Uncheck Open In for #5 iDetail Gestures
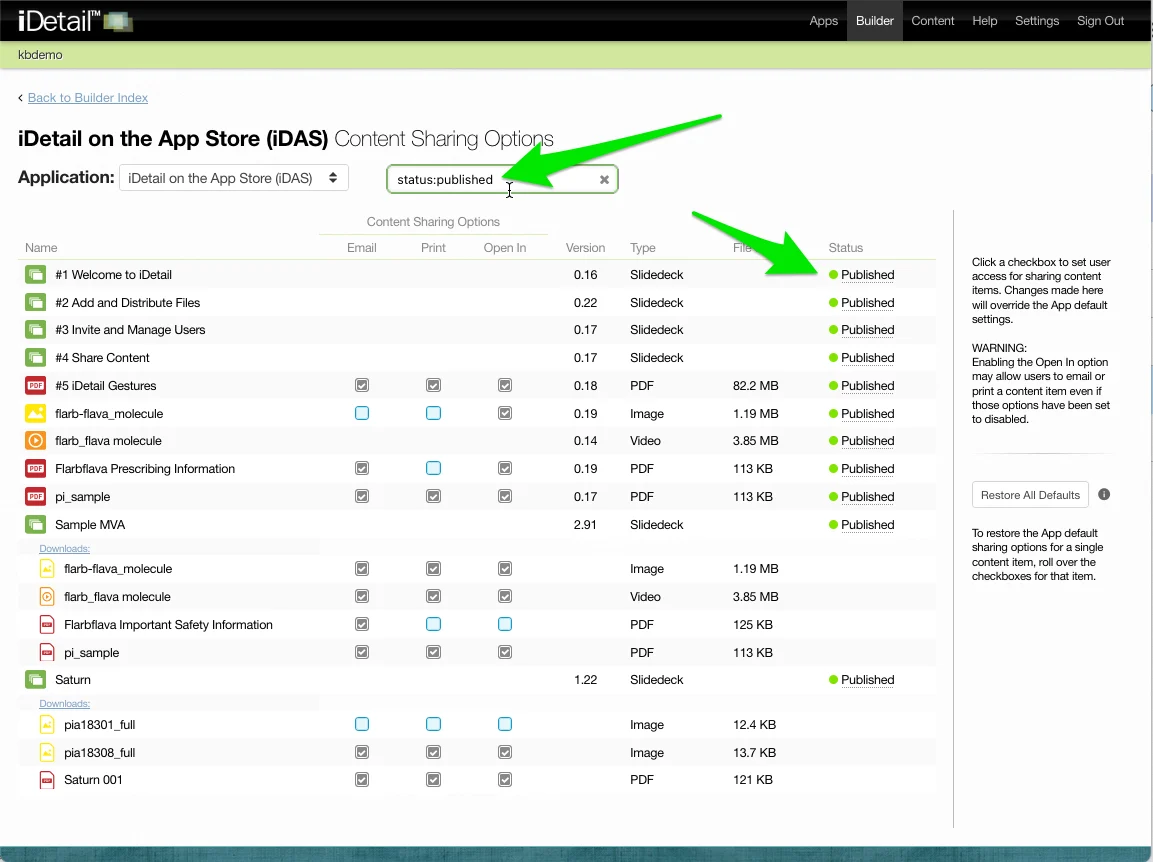This screenshot has width=1153, height=862. coord(505,386)
